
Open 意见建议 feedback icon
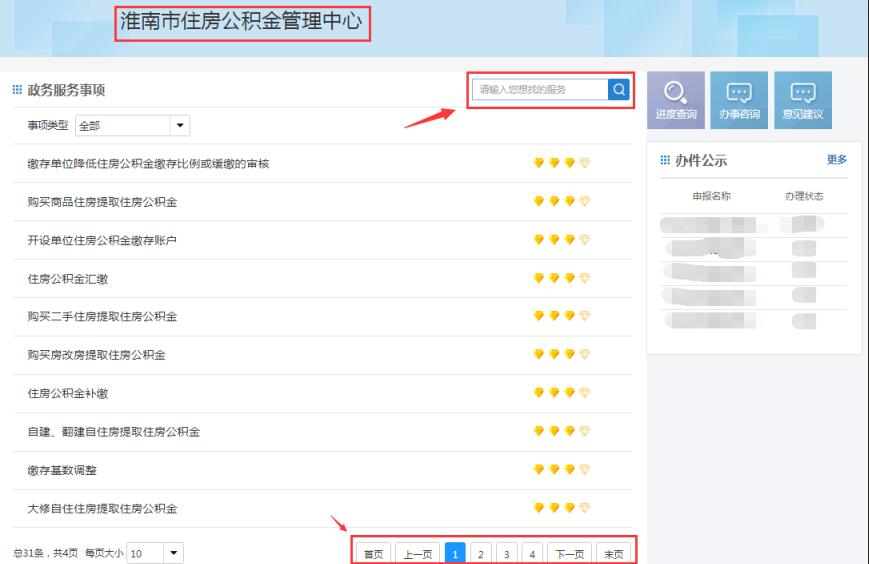point(803,100)
